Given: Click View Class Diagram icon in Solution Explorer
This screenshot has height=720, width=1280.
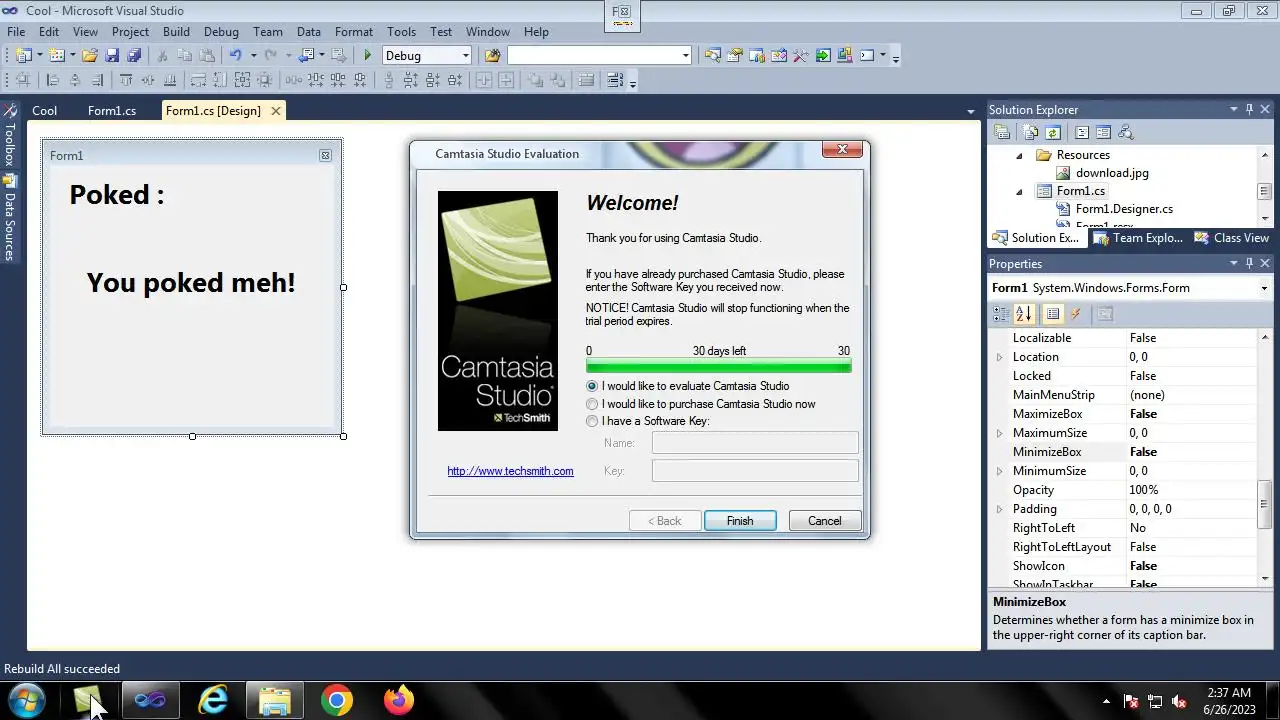Looking at the screenshot, I should click(1125, 132).
